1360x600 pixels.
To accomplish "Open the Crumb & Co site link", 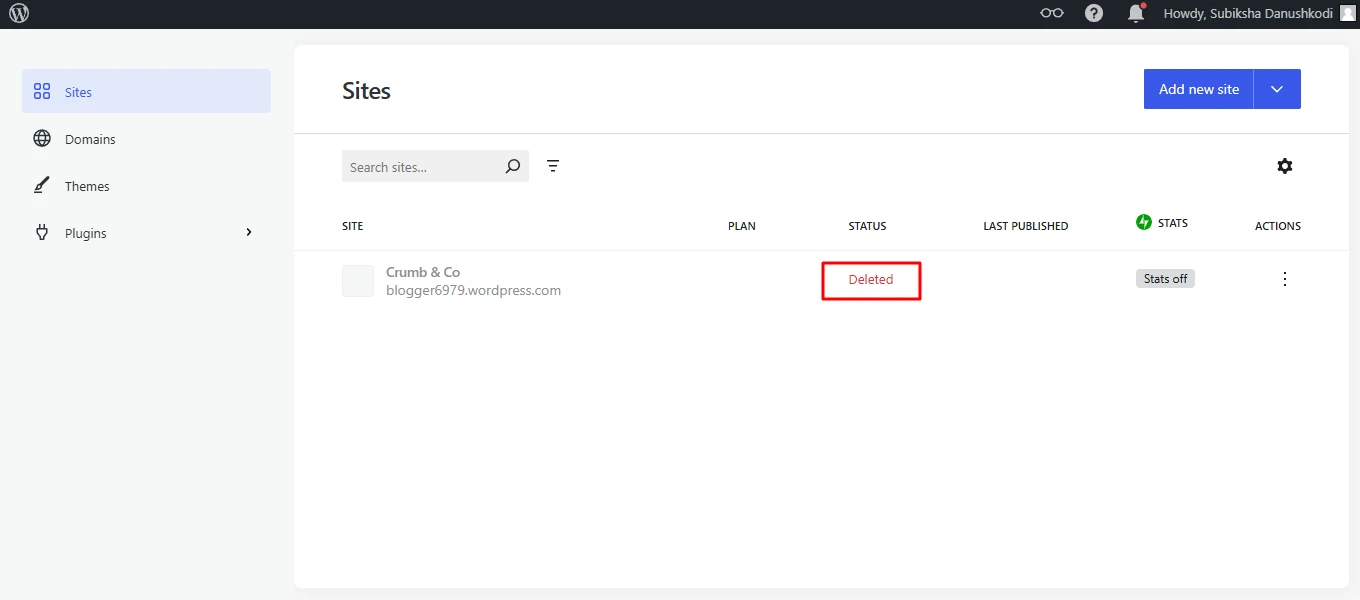I will 423,272.
